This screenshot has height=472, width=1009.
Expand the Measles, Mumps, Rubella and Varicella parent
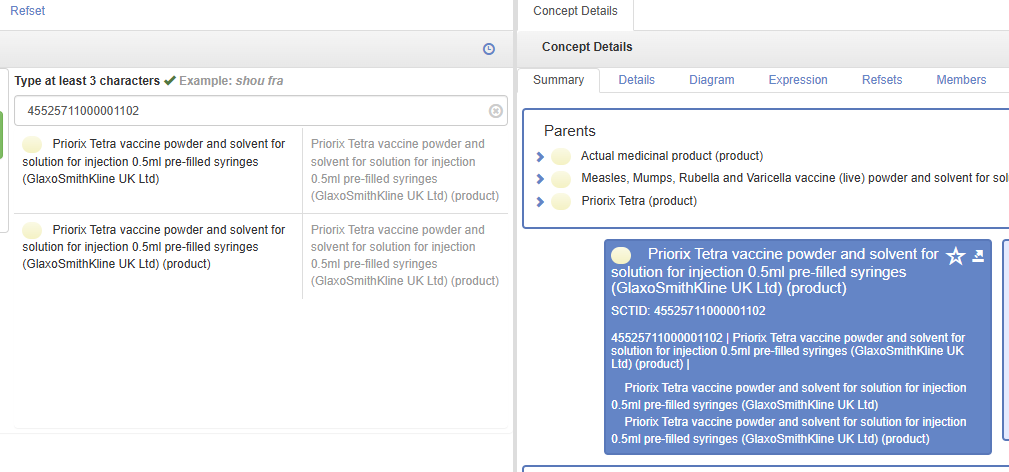pyautogui.click(x=540, y=179)
